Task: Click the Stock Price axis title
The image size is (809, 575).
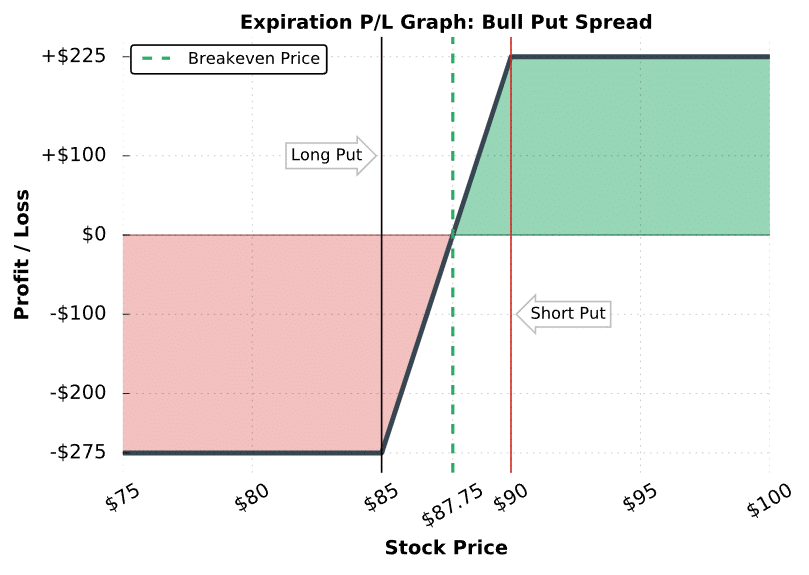Action: tap(446, 548)
